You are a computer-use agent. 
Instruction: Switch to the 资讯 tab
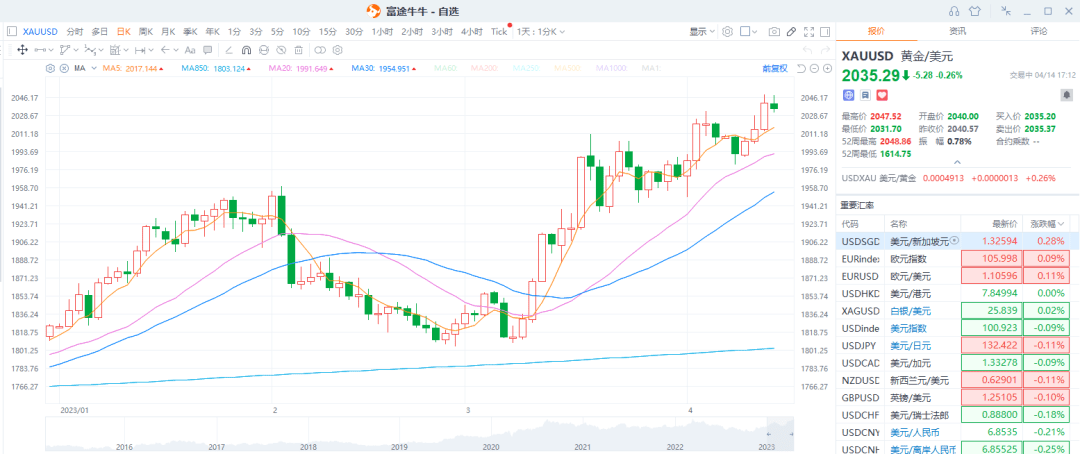point(957,32)
